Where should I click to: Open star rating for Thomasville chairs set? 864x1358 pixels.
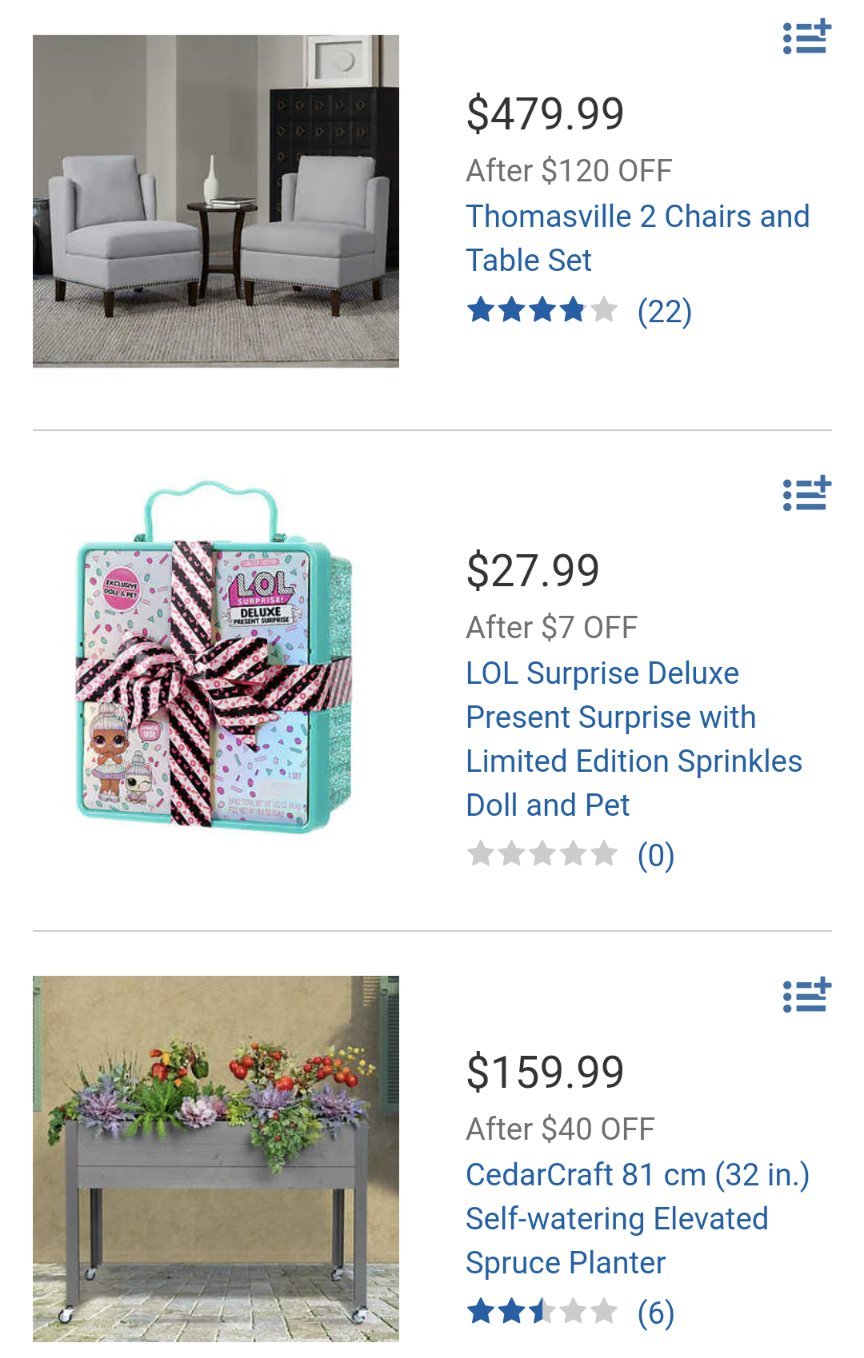tap(542, 311)
